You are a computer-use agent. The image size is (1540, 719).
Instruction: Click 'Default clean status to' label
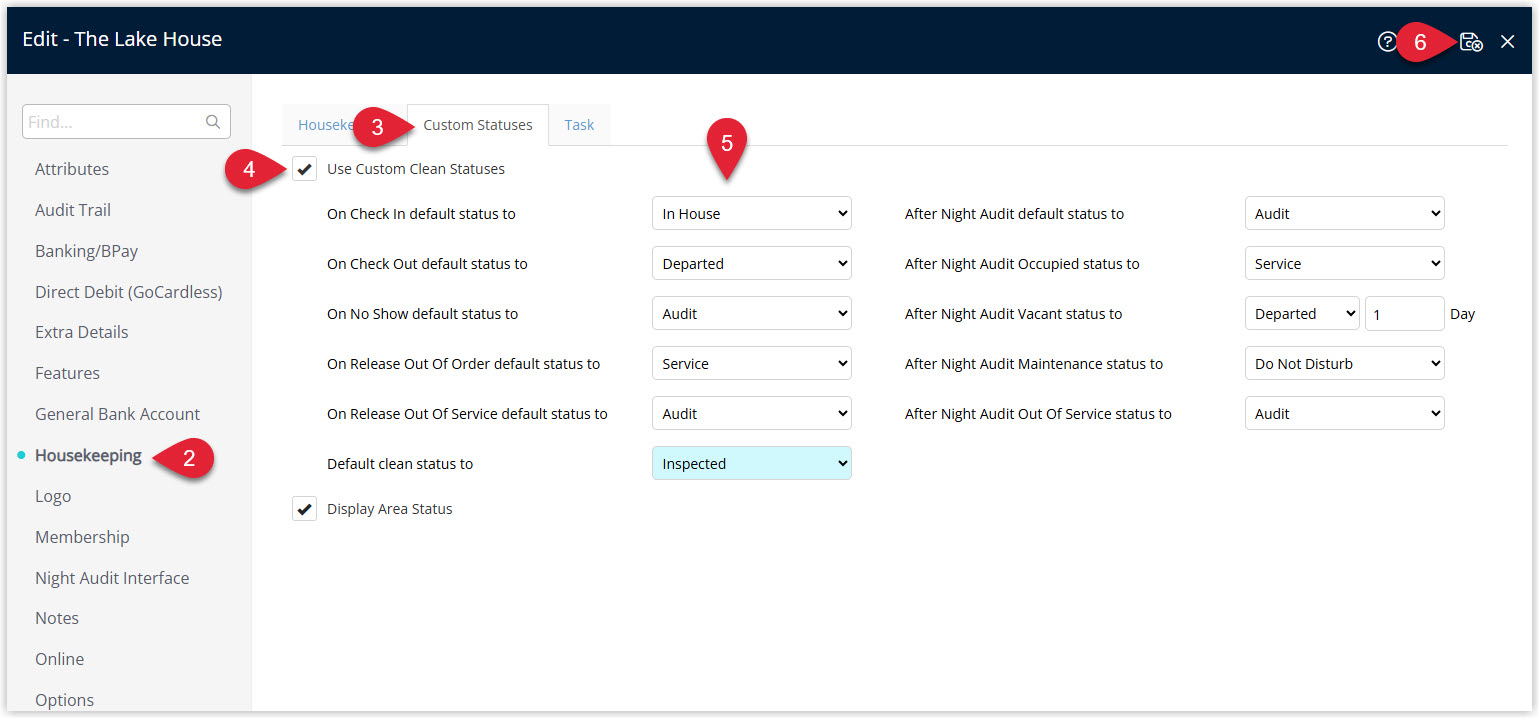[x=400, y=464]
